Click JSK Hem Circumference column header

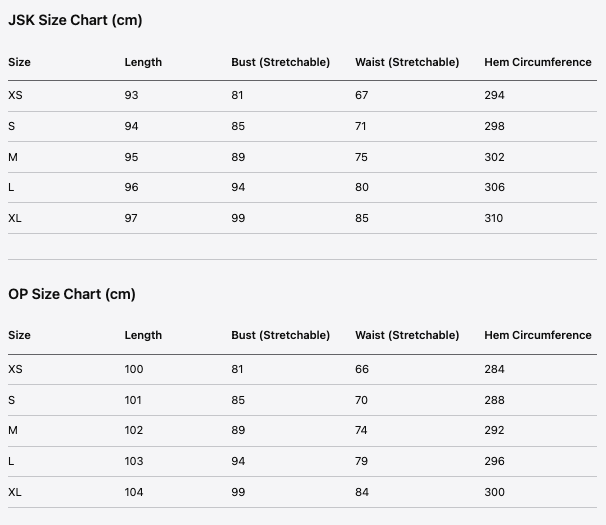coord(537,62)
